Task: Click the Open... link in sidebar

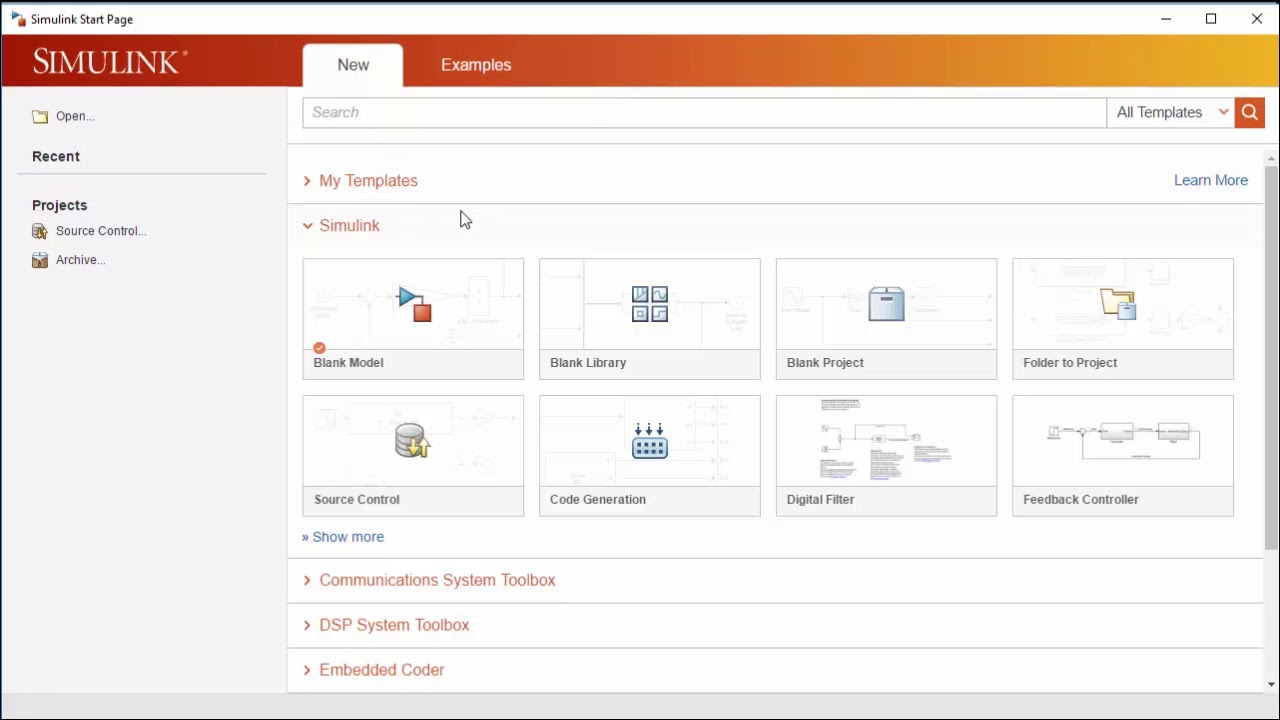Action: click(x=75, y=116)
